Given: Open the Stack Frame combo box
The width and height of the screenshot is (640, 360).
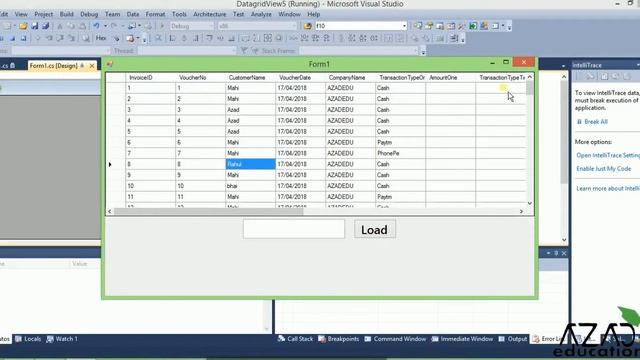Looking at the screenshot, I should [x=359, y=51].
